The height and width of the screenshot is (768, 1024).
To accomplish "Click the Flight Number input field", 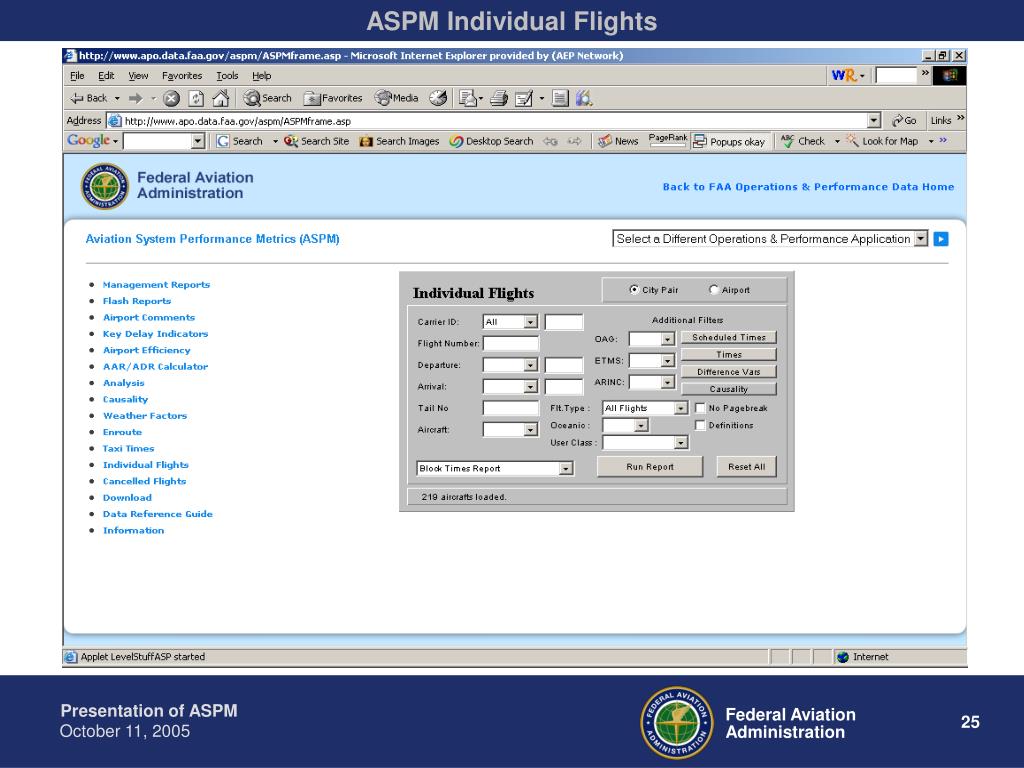I will [511, 344].
